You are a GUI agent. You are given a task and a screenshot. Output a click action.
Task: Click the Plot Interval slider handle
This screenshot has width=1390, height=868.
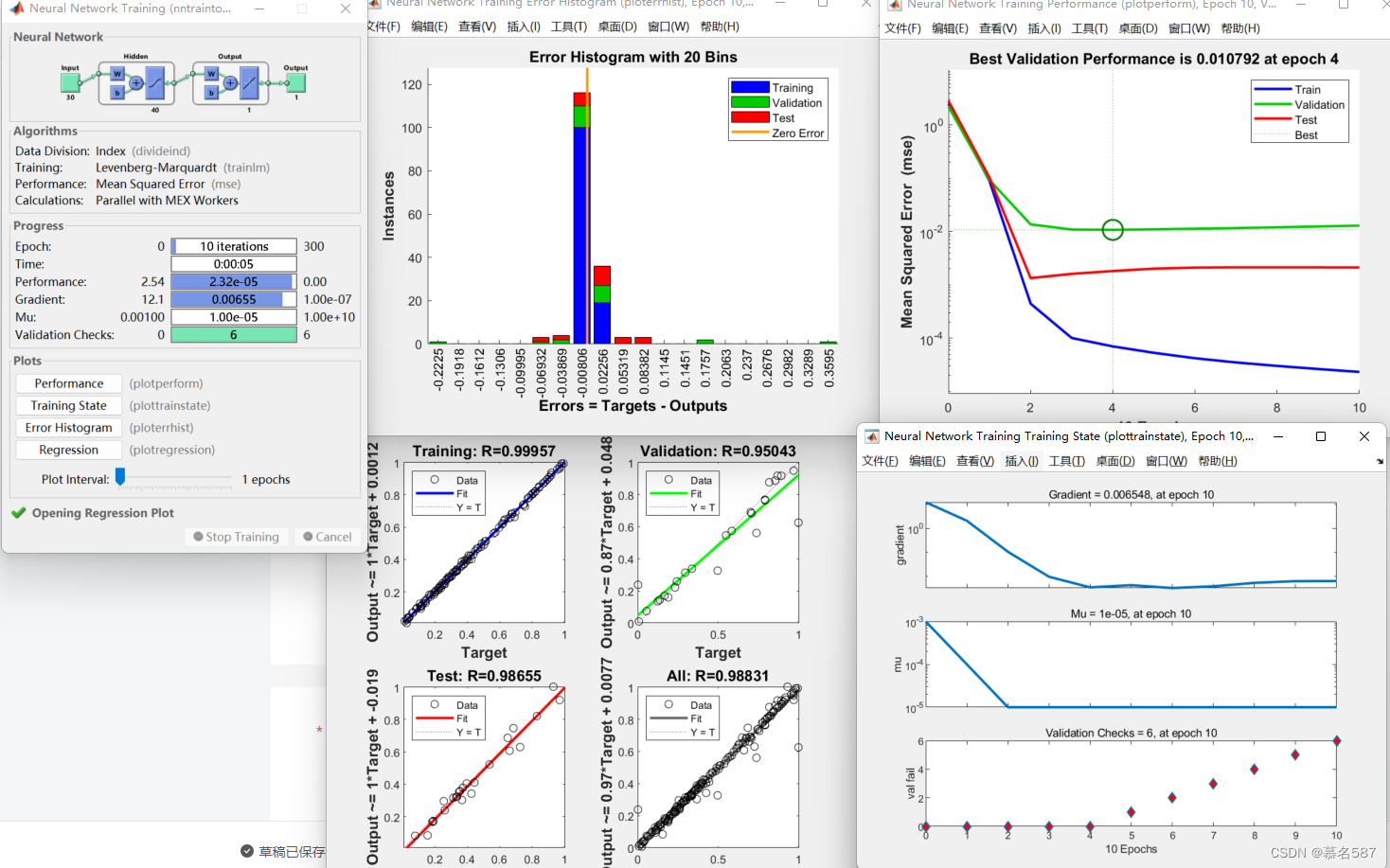click(x=120, y=476)
